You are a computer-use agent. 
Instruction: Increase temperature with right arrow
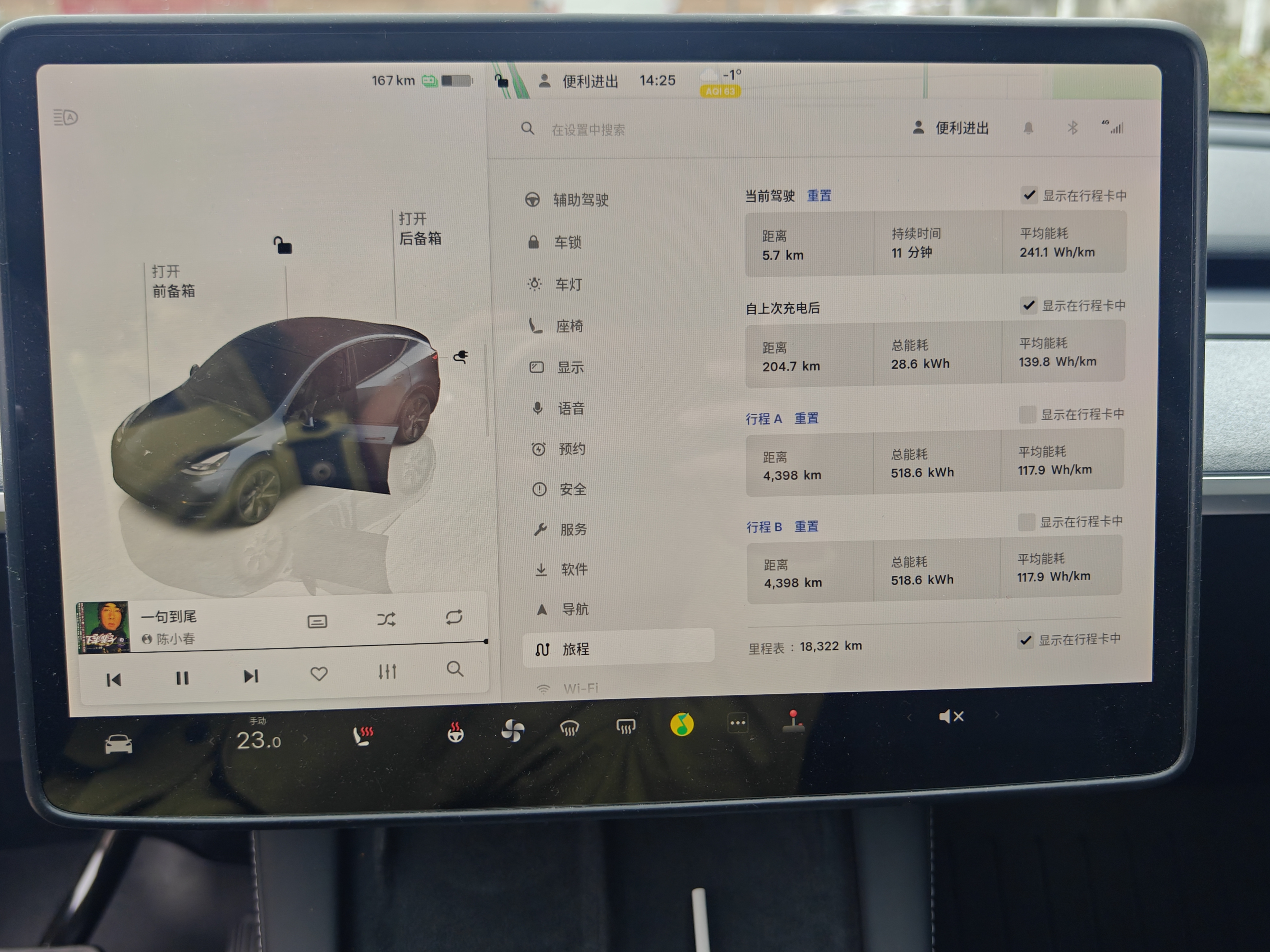coord(305,738)
